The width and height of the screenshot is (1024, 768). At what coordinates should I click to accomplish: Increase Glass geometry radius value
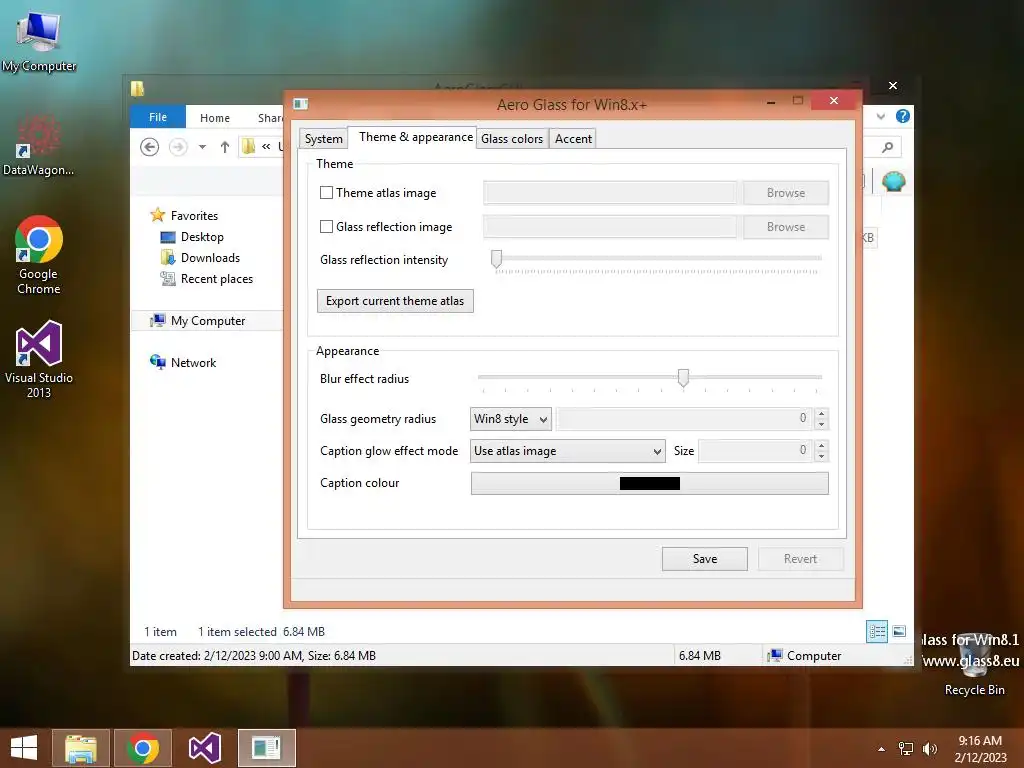click(822, 413)
